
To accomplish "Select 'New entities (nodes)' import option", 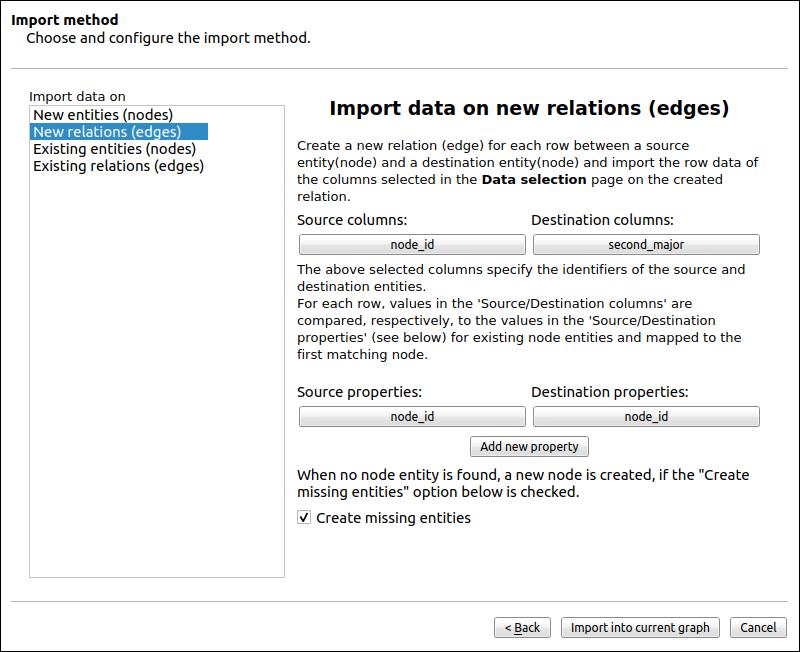I will coord(103,115).
